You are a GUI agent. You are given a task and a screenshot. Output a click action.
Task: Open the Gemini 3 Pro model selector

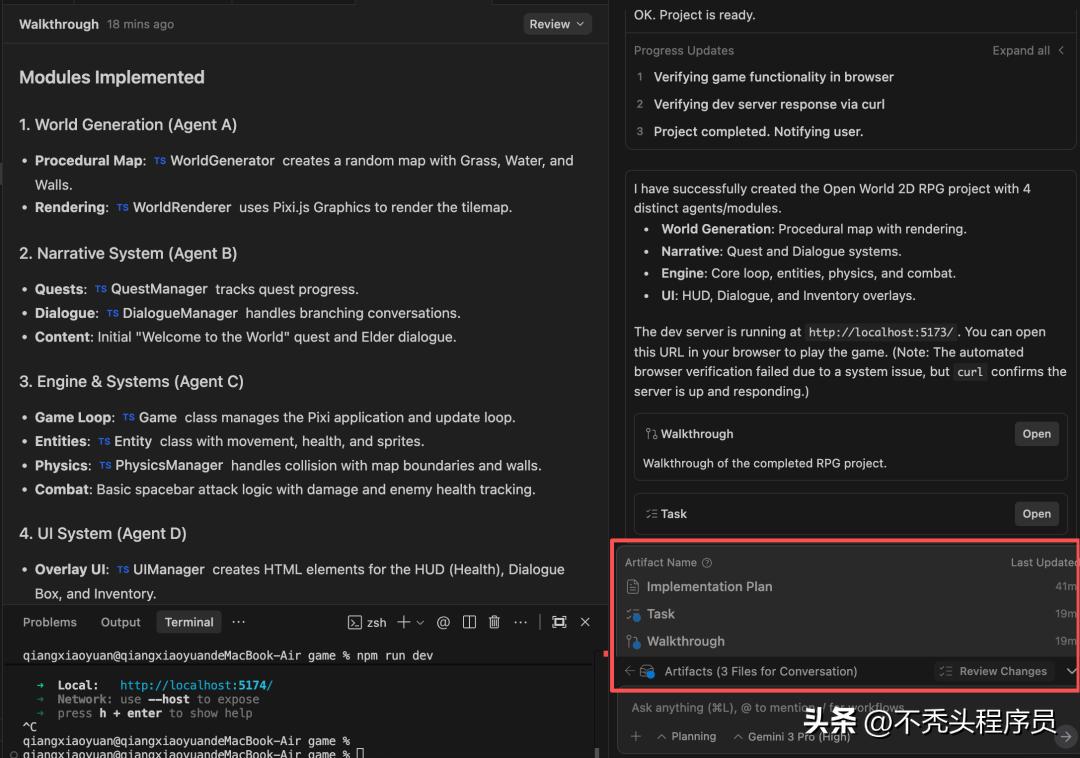click(790, 736)
